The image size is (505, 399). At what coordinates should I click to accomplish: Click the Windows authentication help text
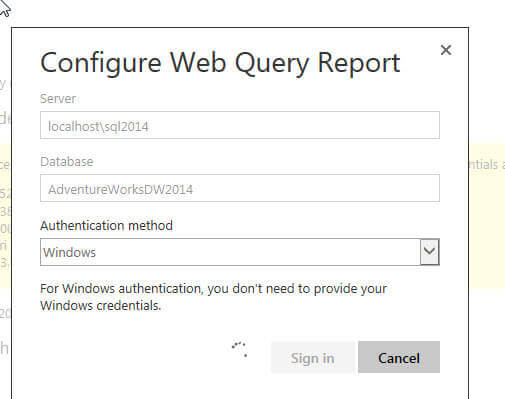tap(214, 297)
